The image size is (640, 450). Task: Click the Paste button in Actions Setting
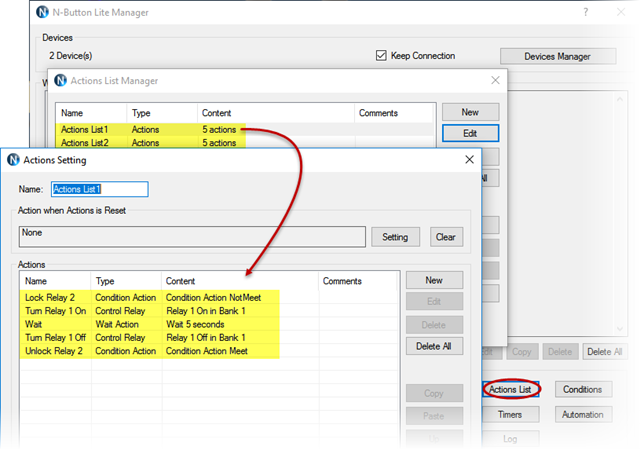tap(434, 416)
